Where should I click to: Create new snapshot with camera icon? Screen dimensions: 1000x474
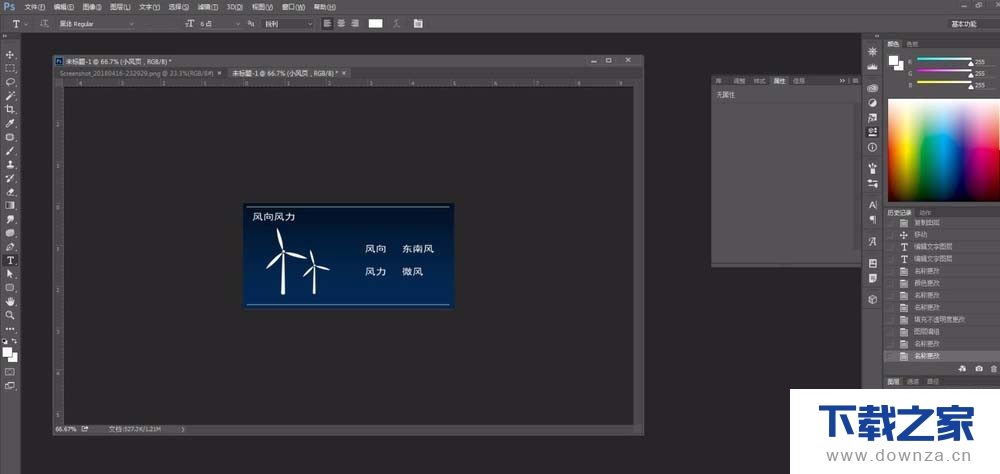click(x=979, y=369)
